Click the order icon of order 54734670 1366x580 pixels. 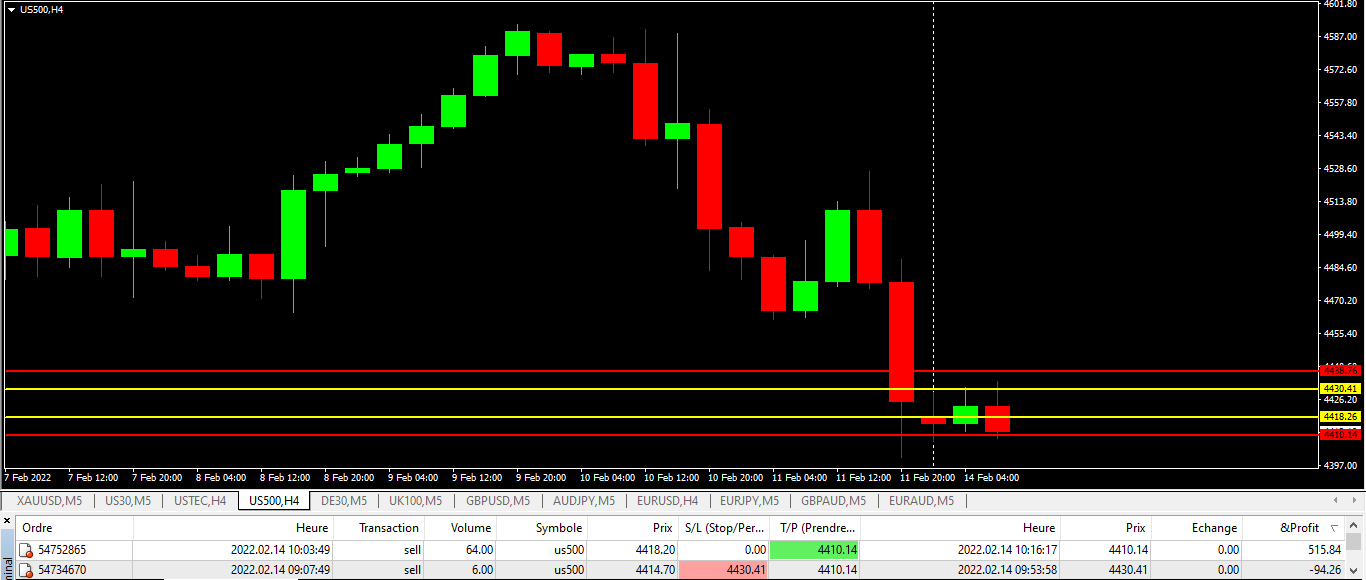click(x=28, y=569)
